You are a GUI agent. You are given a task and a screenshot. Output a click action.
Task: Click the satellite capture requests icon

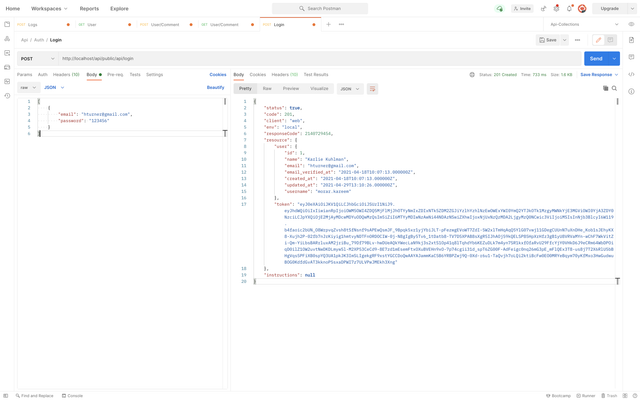coord(543,9)
